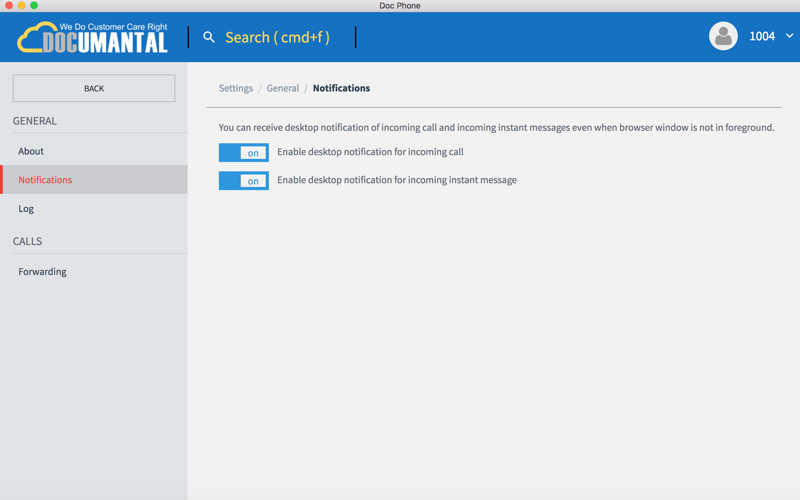Click the BACK button
This screenshot has width=800, height=500.
click(x=94, y=88)
